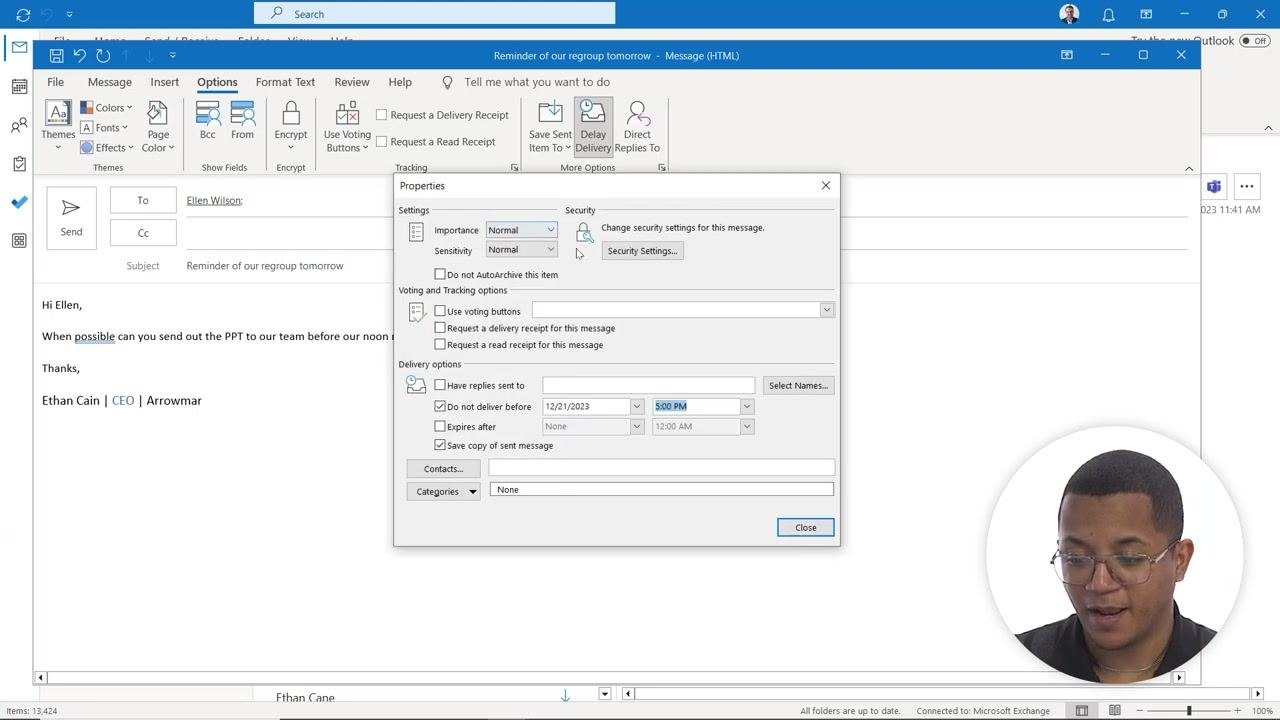
Task: Open the 5:00 PM time dropdown
Action: 746,406
